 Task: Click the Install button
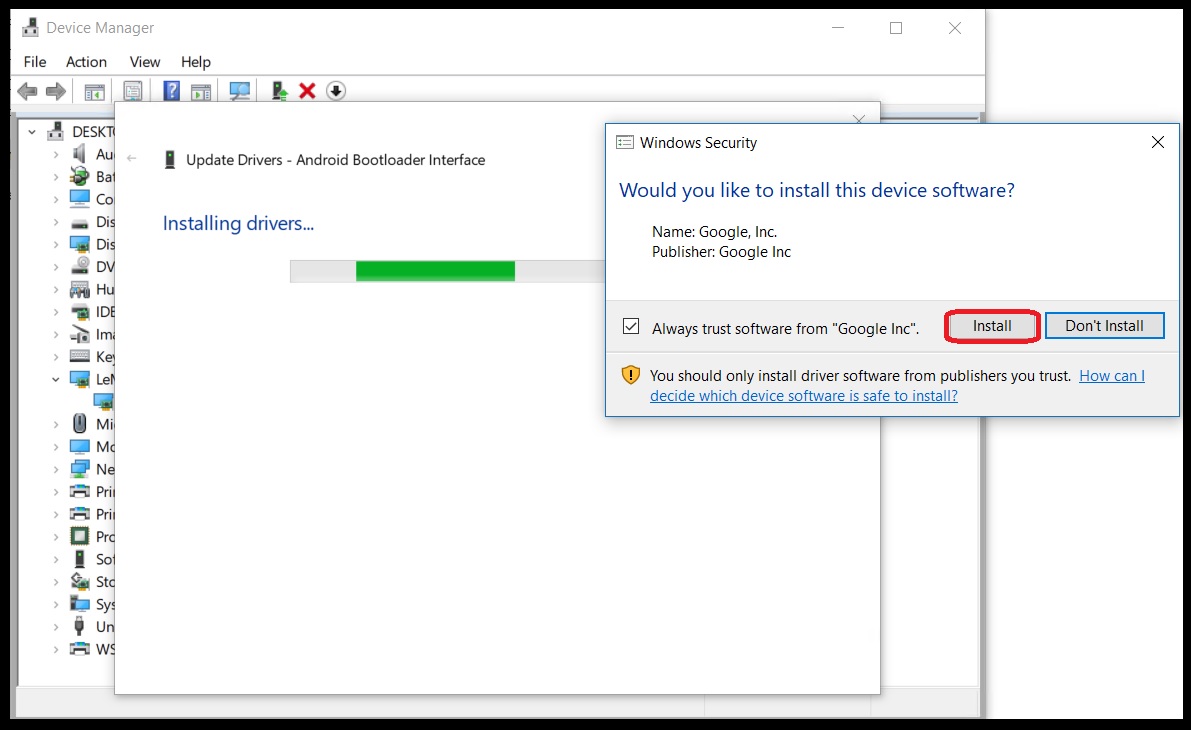(x=992, y=326)
